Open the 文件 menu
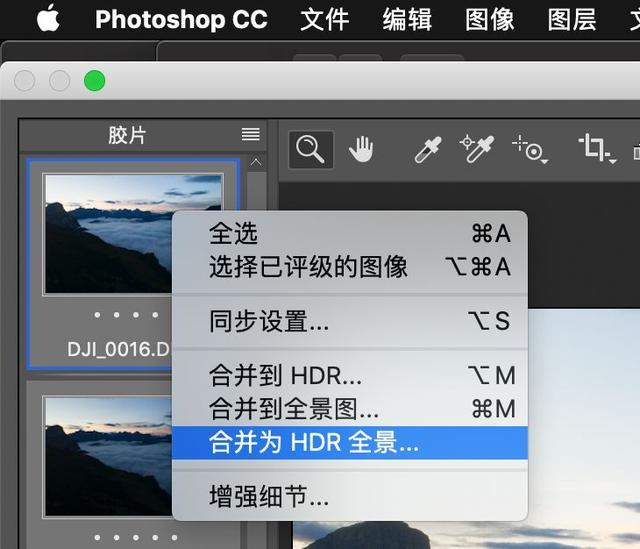Viewport: 640px width, 549px height. click(324, 19)
